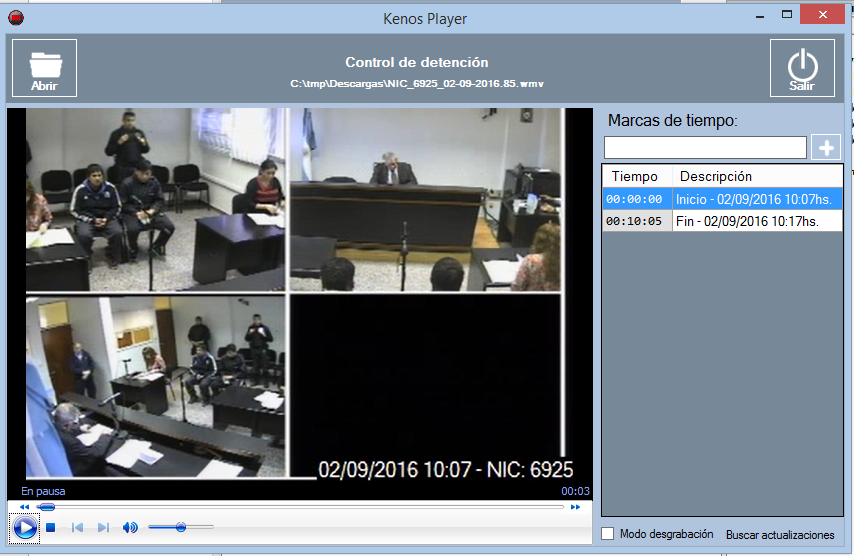The height and width of the screenshot is (556, 854).
Task: Click the rewind arrows on seek bar
Action: [x=25, y=508]
